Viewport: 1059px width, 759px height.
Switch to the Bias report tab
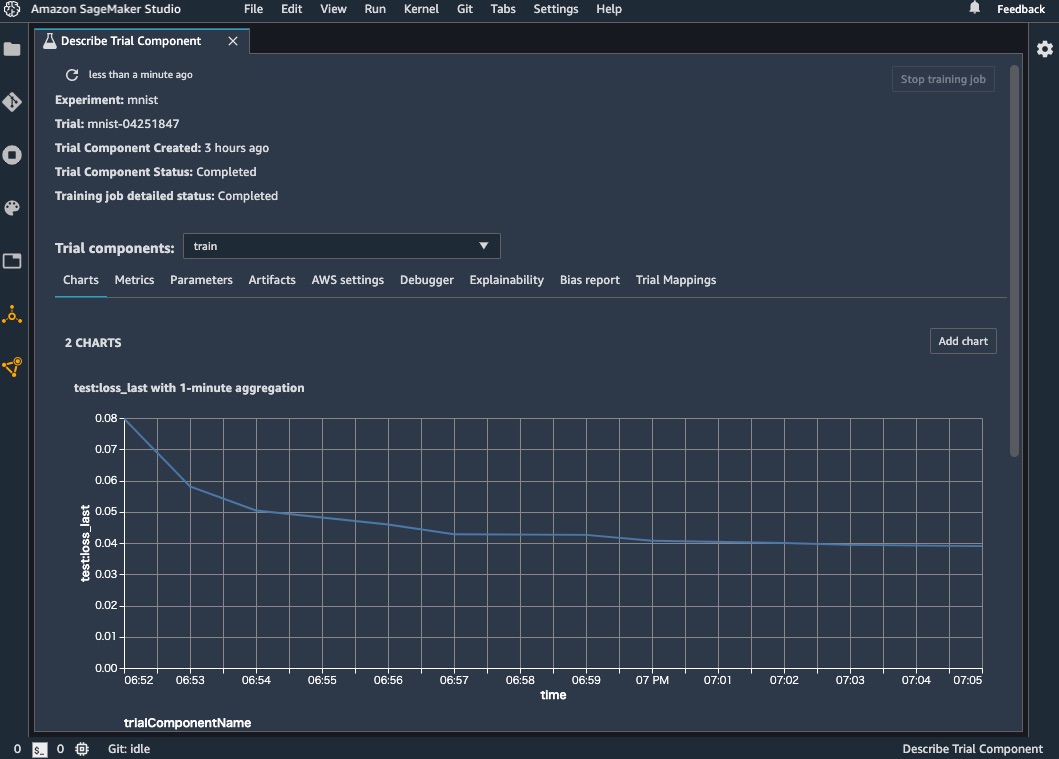point(590,280)
